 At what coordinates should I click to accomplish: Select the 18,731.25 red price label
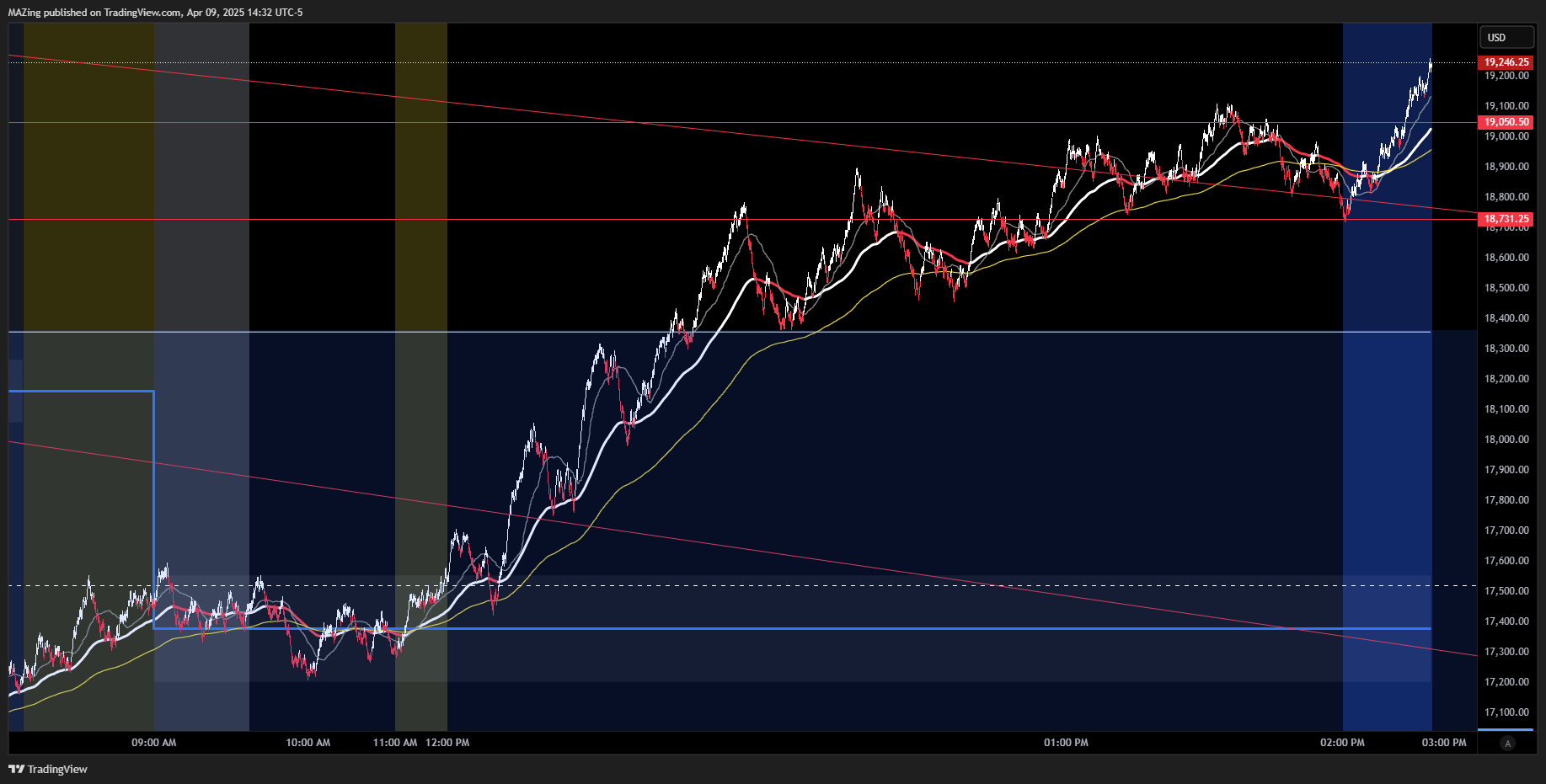[1506, 219]
